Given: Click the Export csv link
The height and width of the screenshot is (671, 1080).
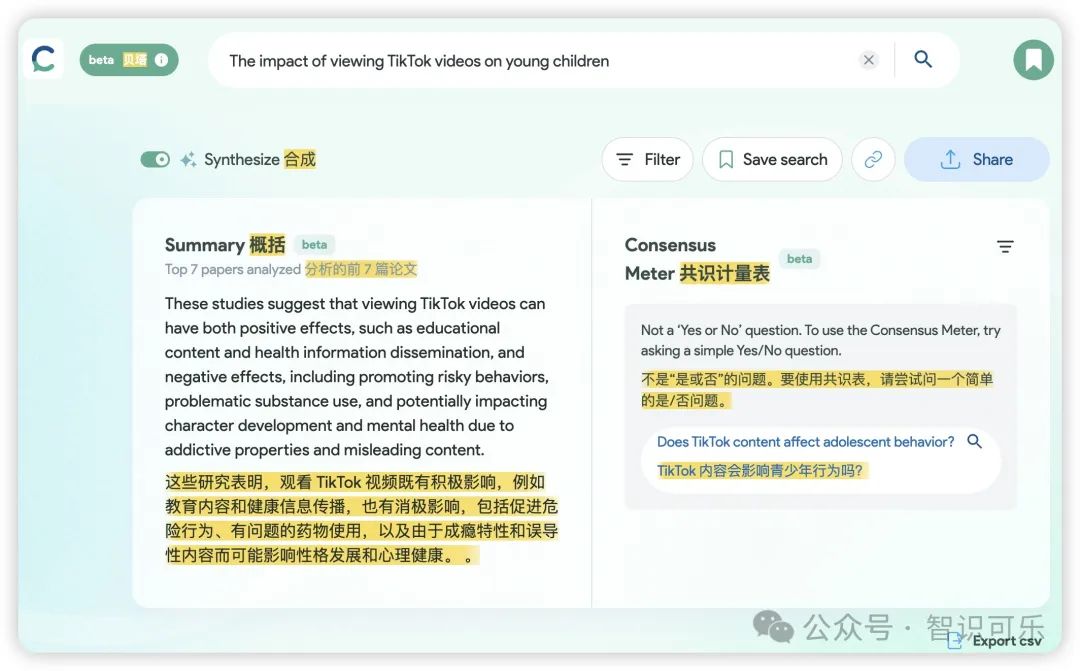Looking at the screenshot, I should coord(1005,640).
